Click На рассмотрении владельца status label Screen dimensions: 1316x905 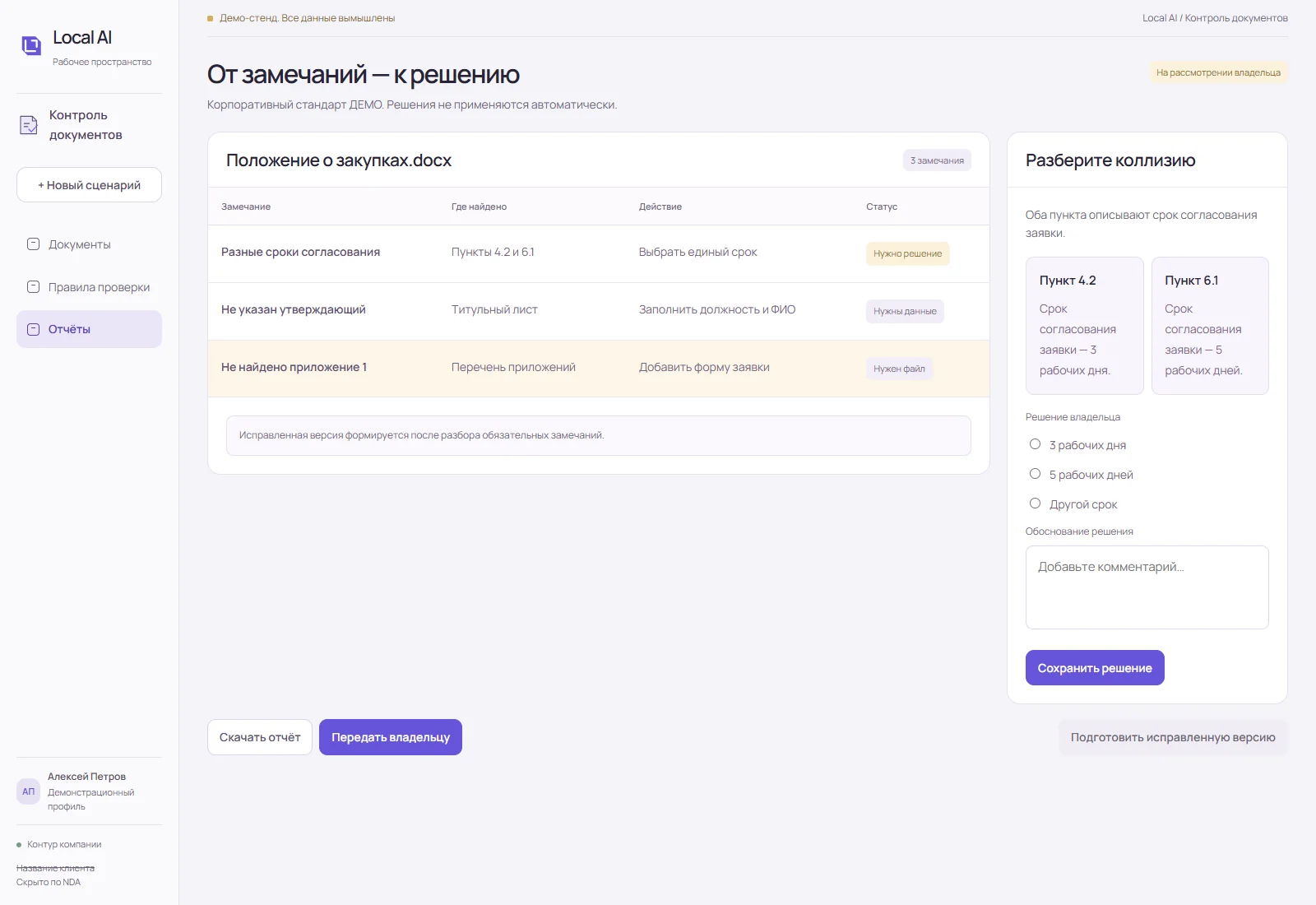coord(1218,72)
